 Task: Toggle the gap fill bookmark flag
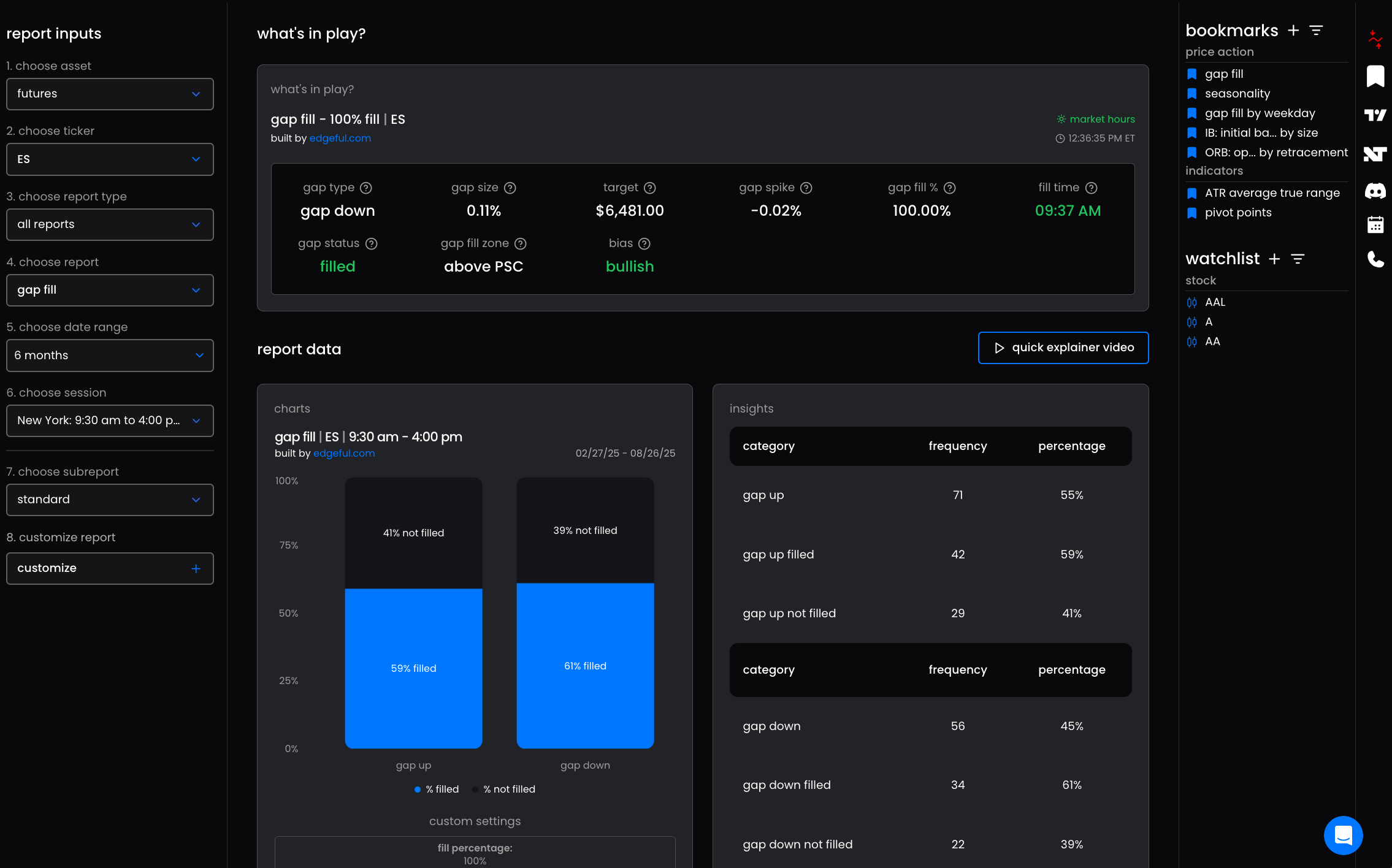1192,74
